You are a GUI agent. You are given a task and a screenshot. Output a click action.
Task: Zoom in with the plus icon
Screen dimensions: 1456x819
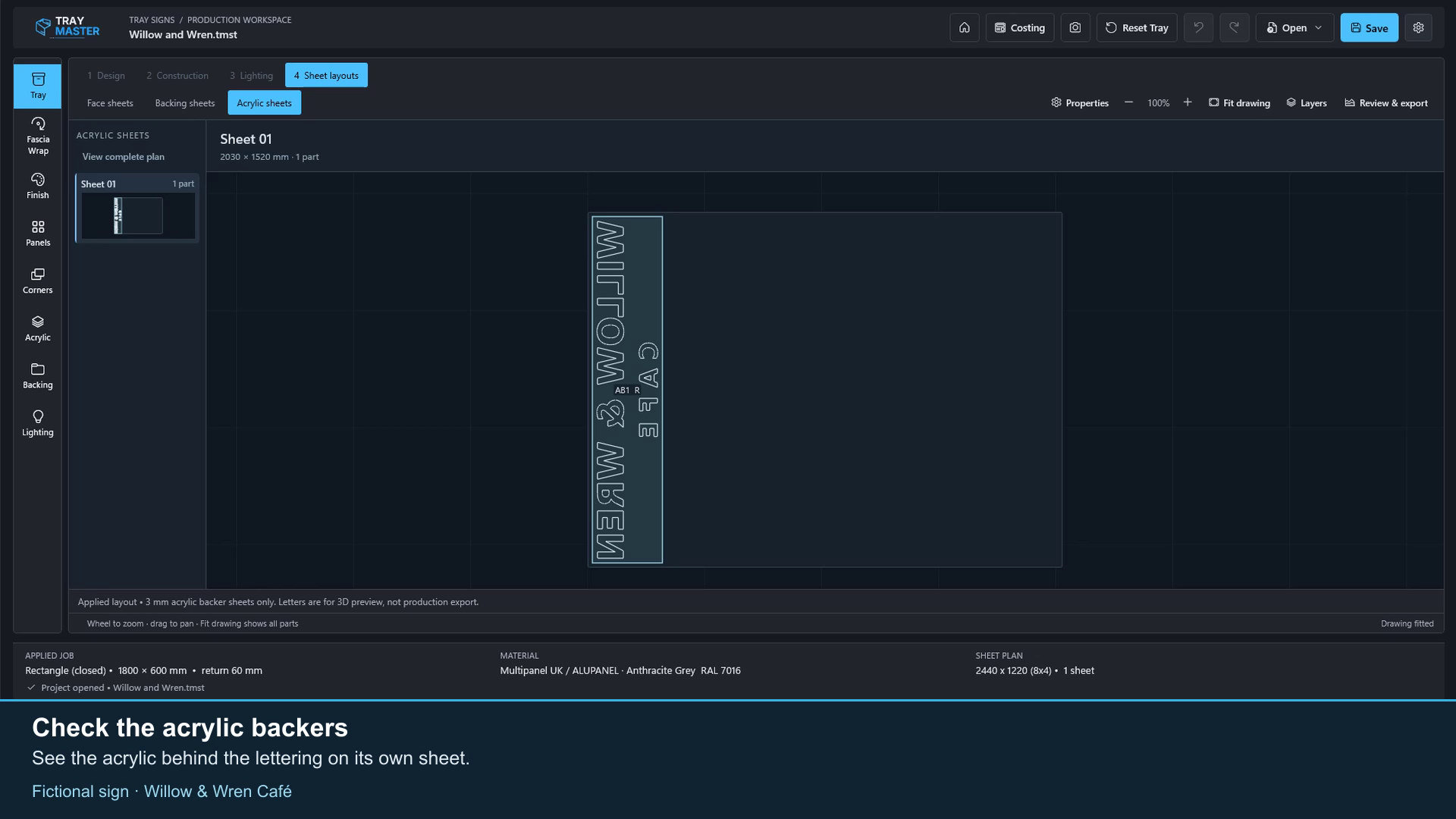pos(1188,102)
